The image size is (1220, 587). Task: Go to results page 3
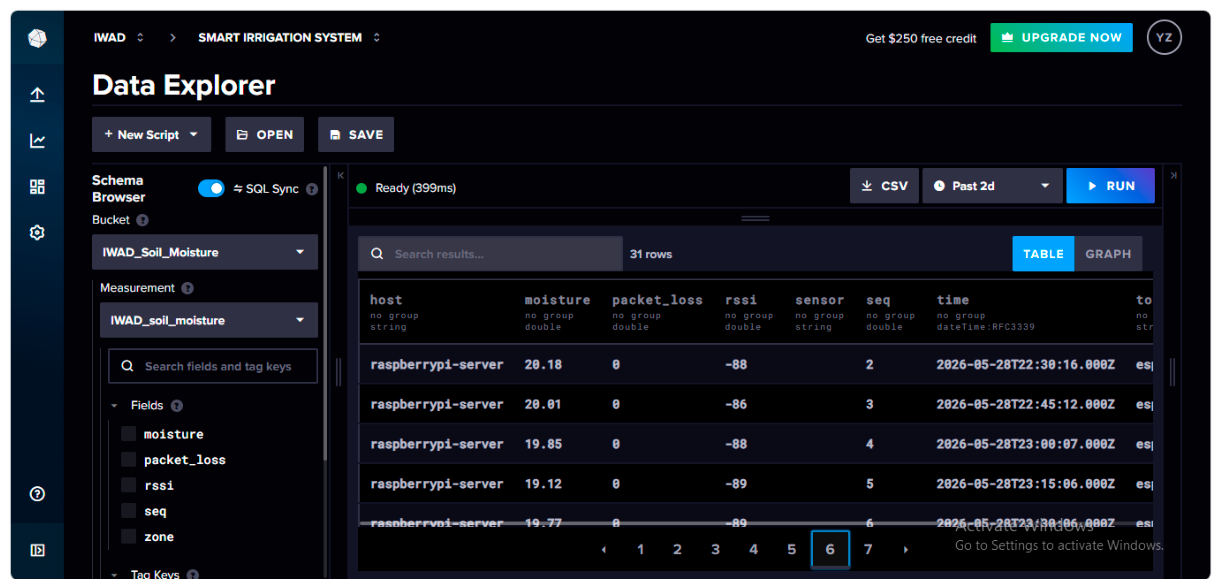point(715,550)
